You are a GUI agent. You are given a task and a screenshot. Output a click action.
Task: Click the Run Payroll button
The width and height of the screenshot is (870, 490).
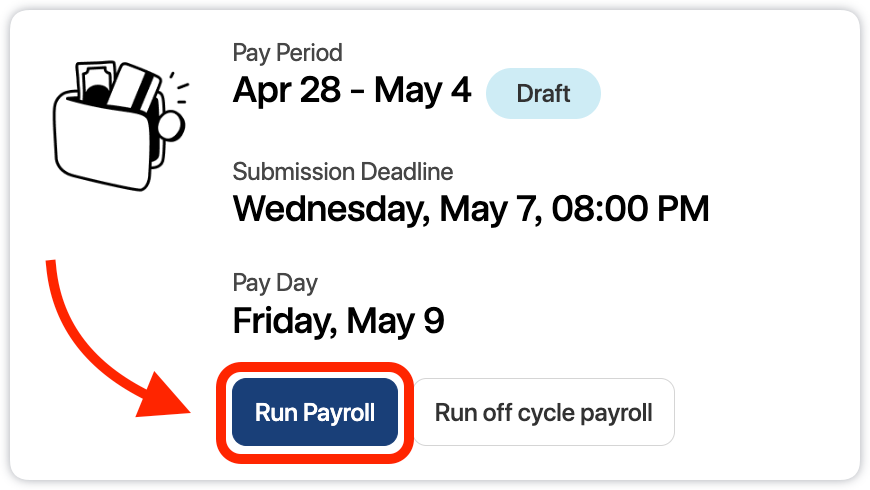pos(315,412)
